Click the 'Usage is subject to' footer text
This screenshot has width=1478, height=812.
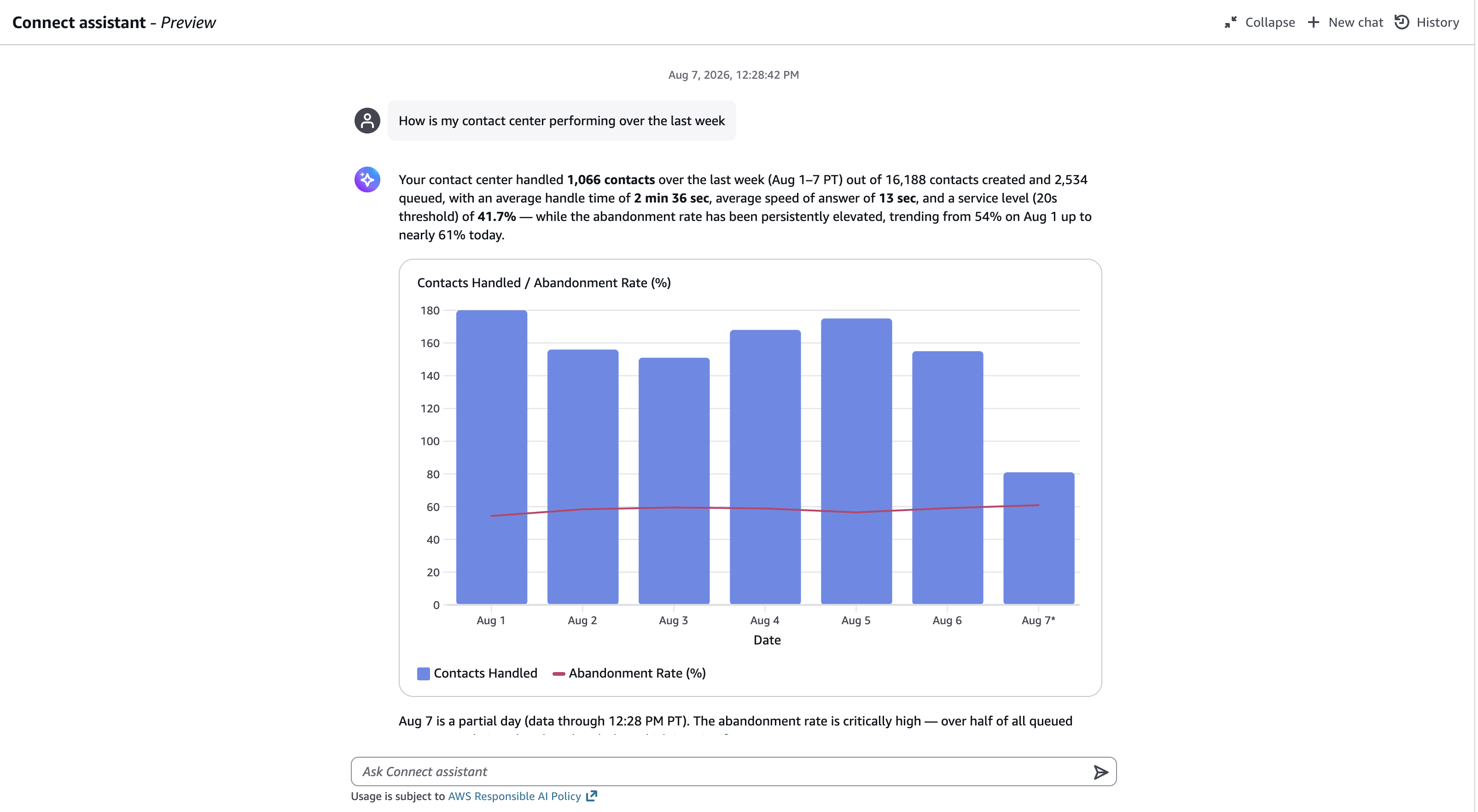click(398, 796)
